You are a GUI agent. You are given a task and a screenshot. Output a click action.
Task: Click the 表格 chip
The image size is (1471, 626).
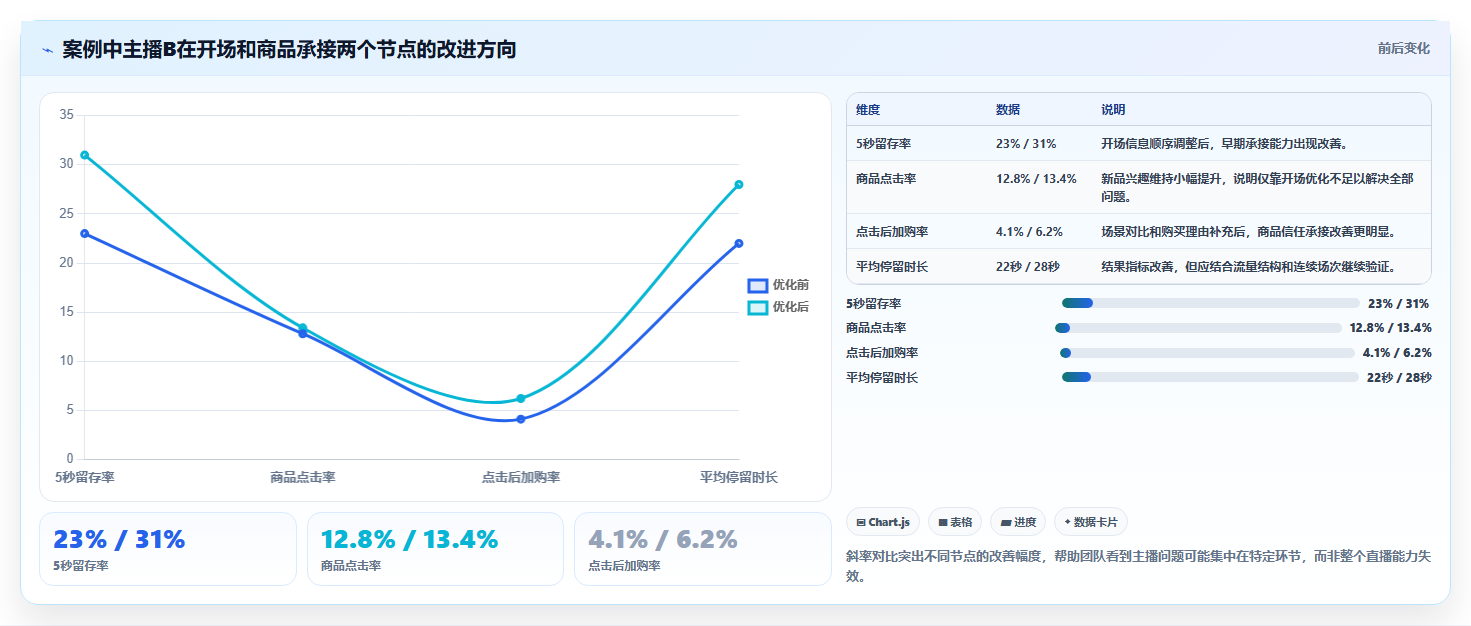pyautogui.click(x=955, y=522)
